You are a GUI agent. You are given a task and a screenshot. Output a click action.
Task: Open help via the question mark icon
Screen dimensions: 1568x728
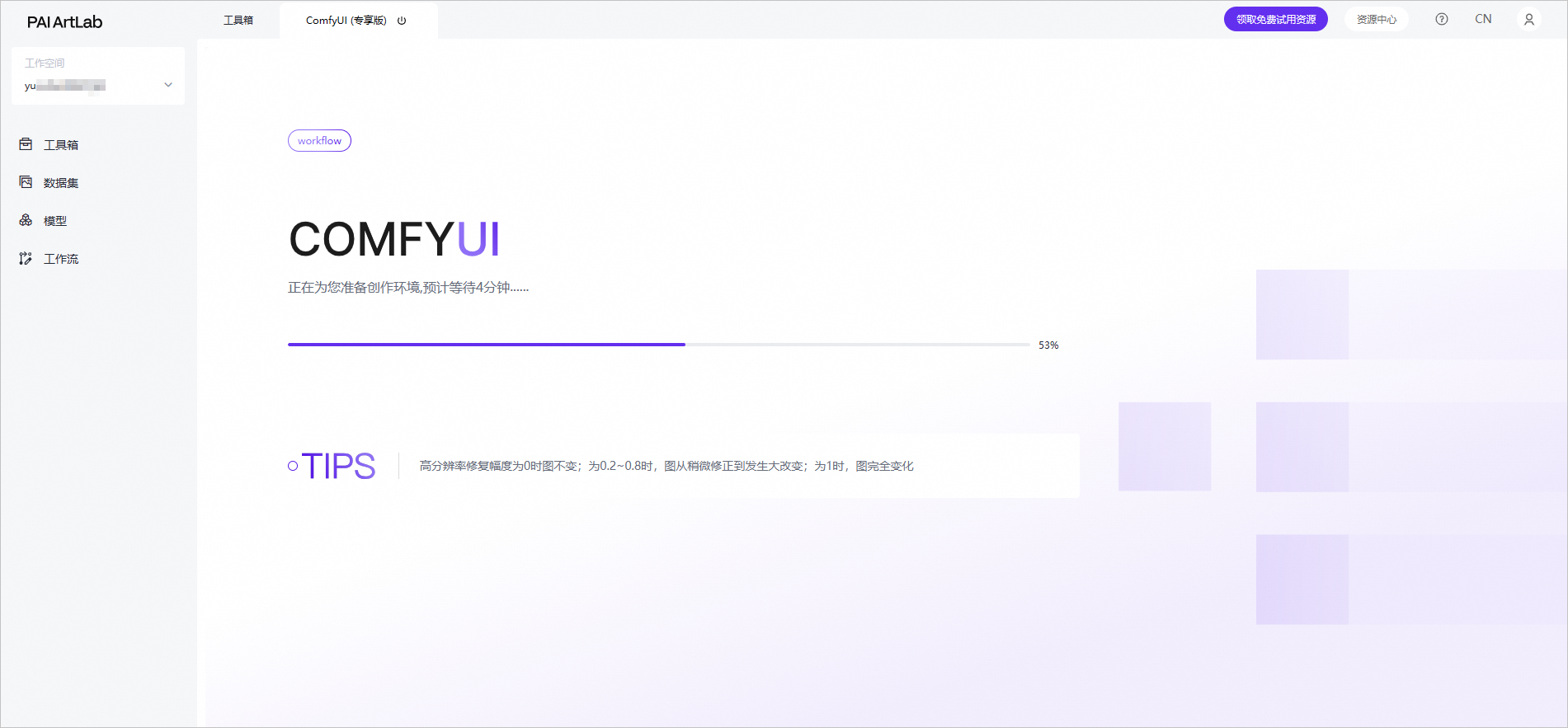pos(1442,19)
